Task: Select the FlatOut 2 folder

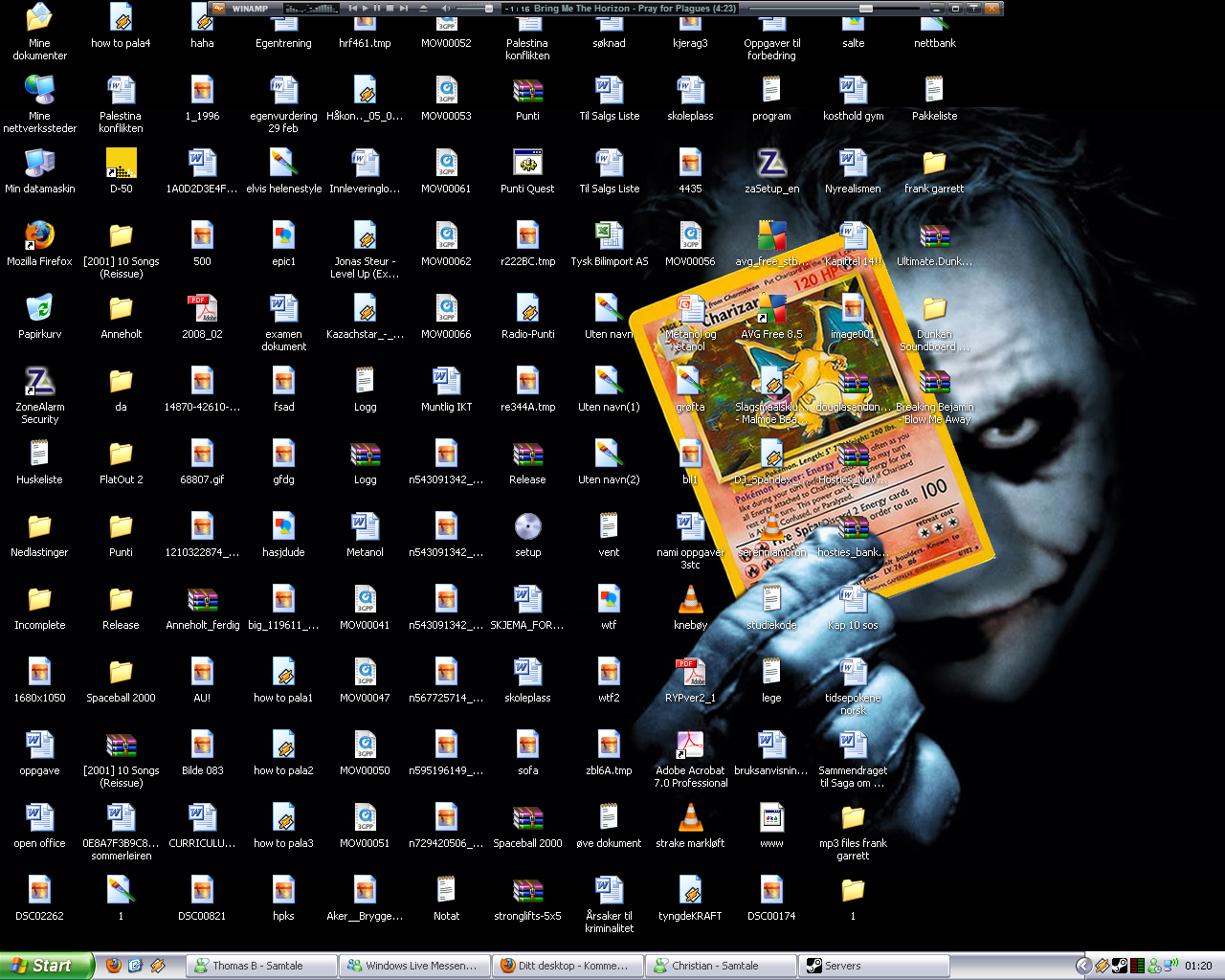Action: [121, 462]
